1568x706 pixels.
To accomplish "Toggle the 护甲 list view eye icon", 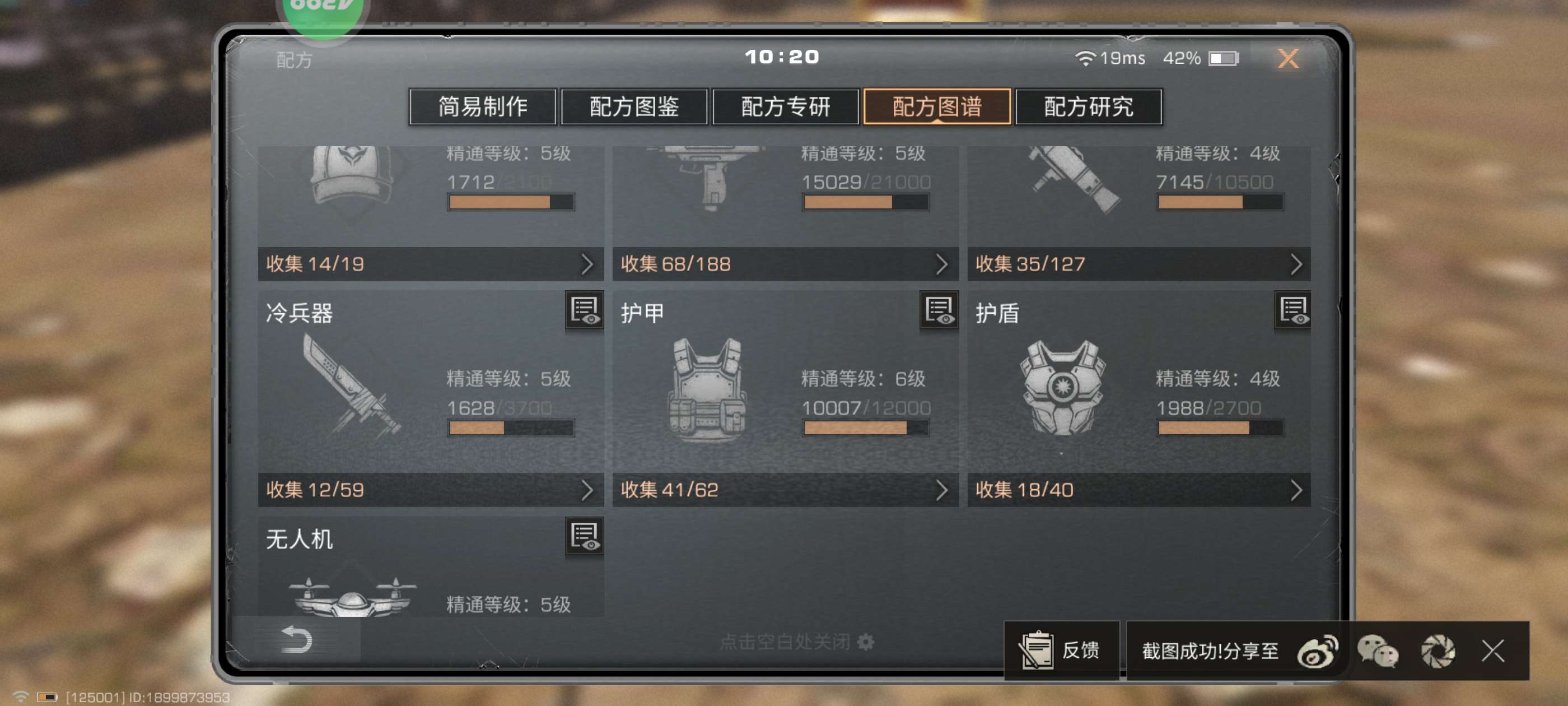I will point(939,310).
